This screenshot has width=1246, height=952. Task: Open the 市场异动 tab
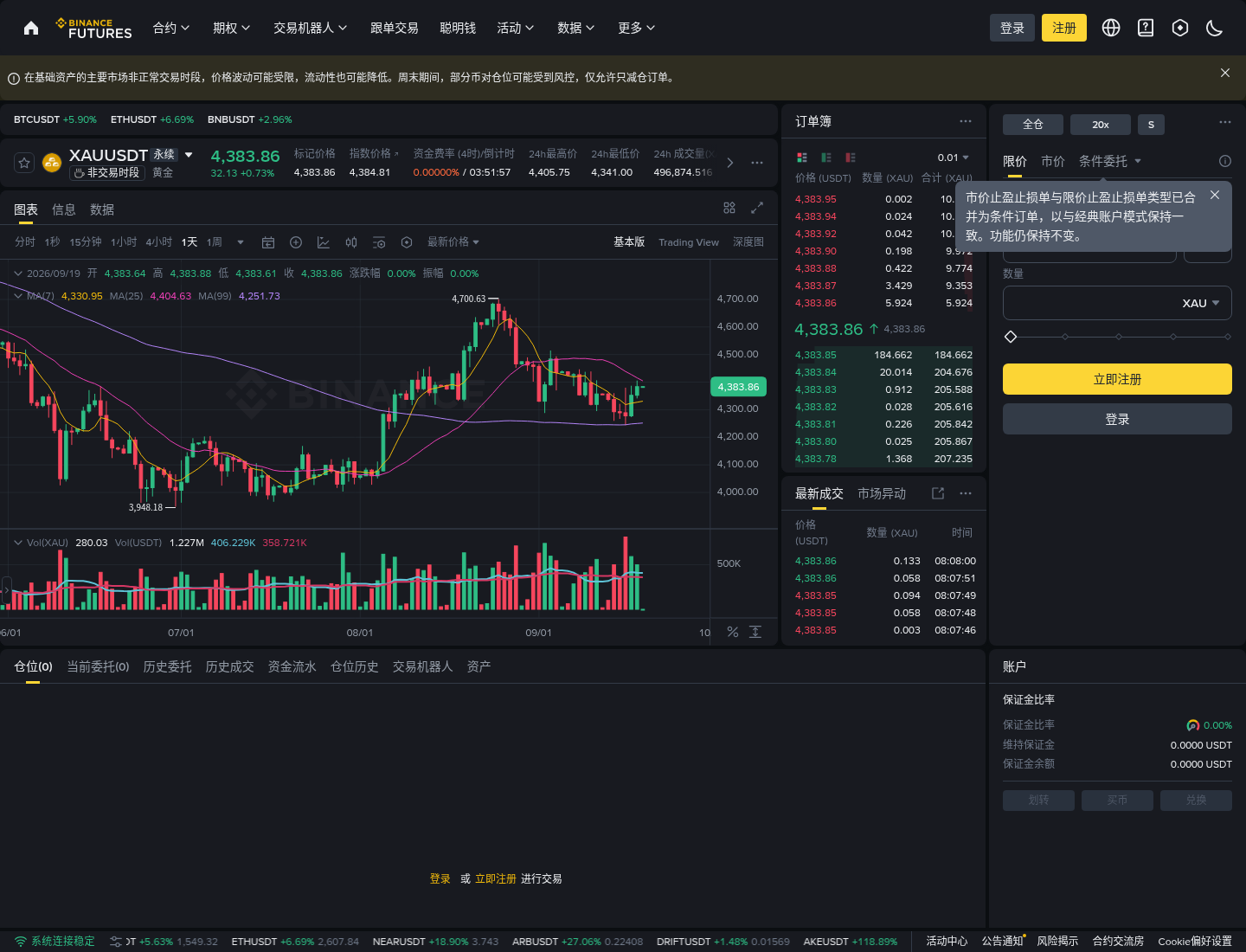(882, 493)
